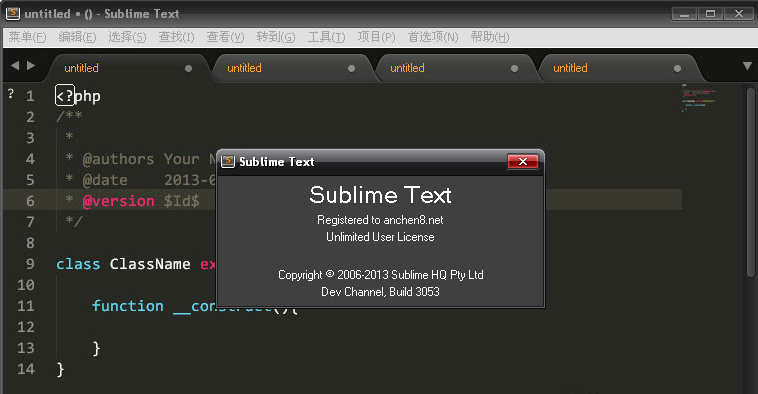Open the 查看(V) menu

click(225, 37)
